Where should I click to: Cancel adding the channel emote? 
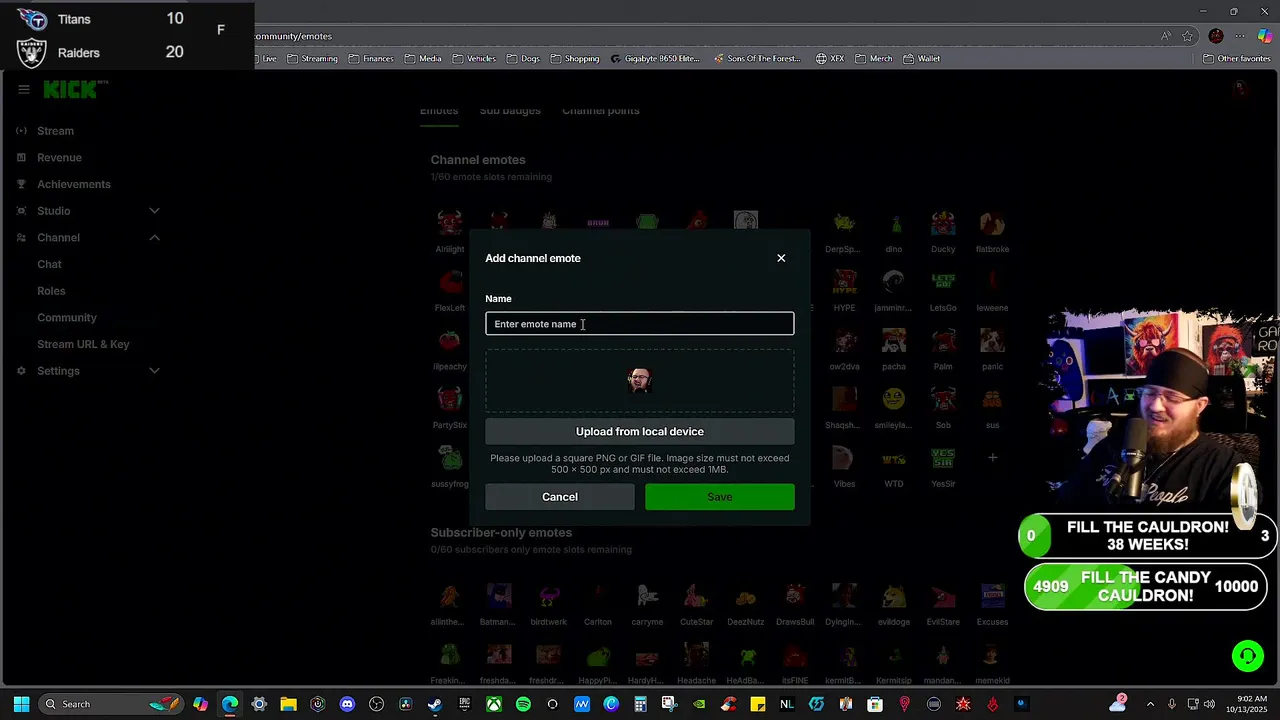tap(560, 497)
